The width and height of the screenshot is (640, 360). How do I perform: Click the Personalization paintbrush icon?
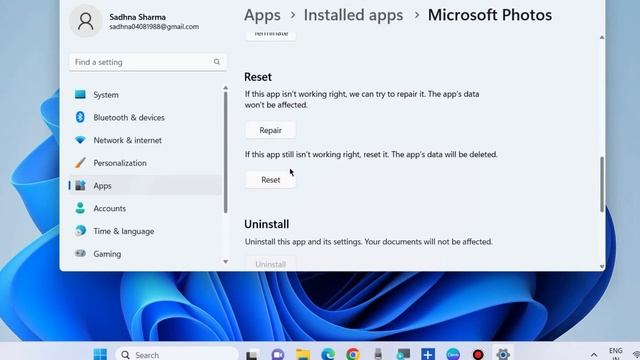tap(80, 163)
